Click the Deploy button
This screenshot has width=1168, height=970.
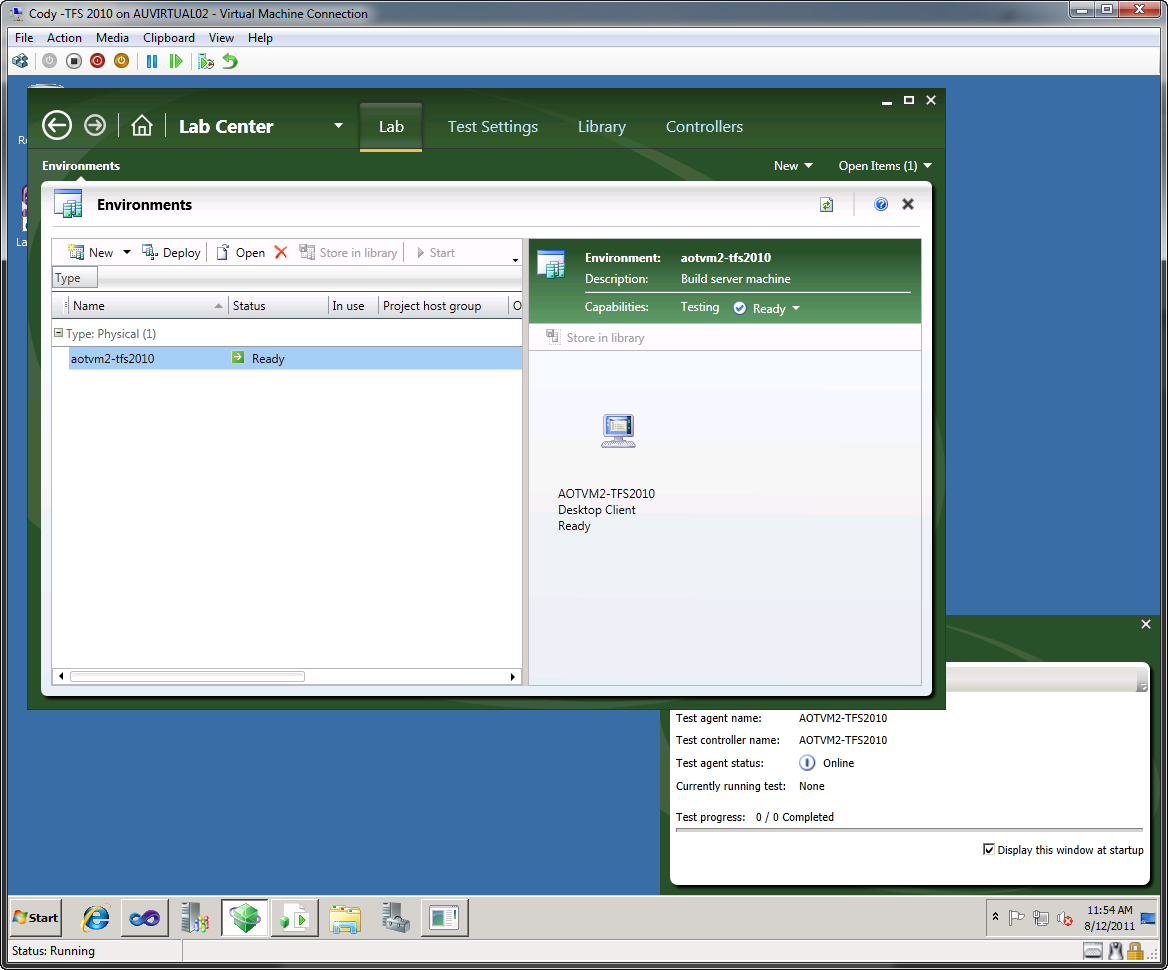click(171, 253)
